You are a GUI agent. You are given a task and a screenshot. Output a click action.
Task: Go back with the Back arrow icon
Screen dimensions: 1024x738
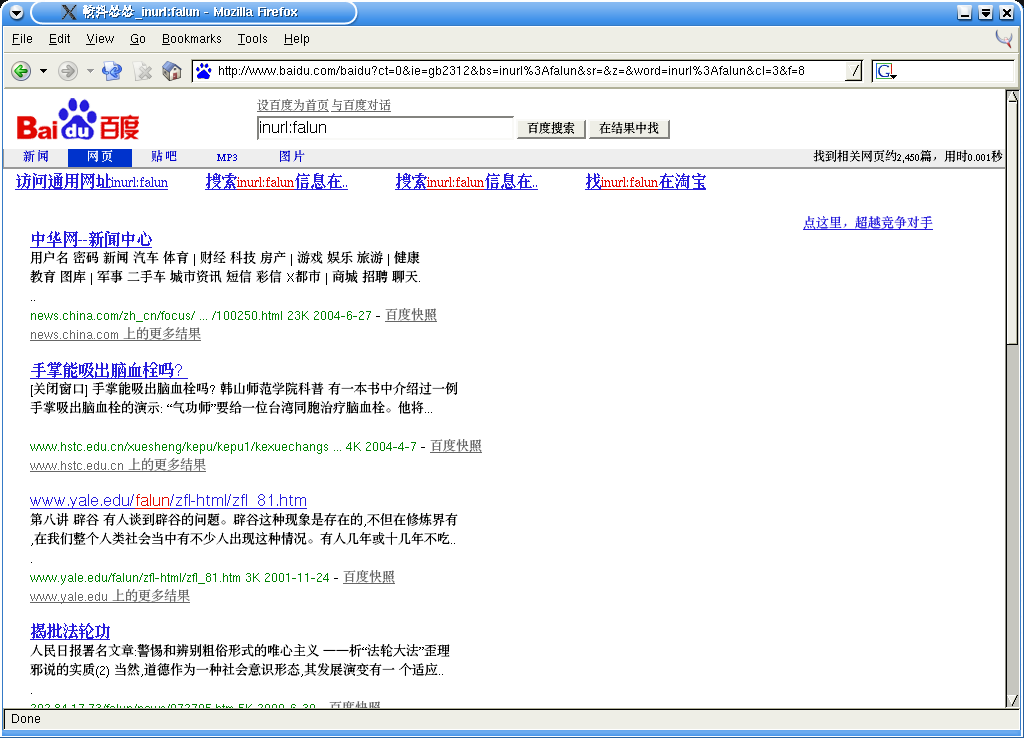pyautogui.click(x=21, y=71)
